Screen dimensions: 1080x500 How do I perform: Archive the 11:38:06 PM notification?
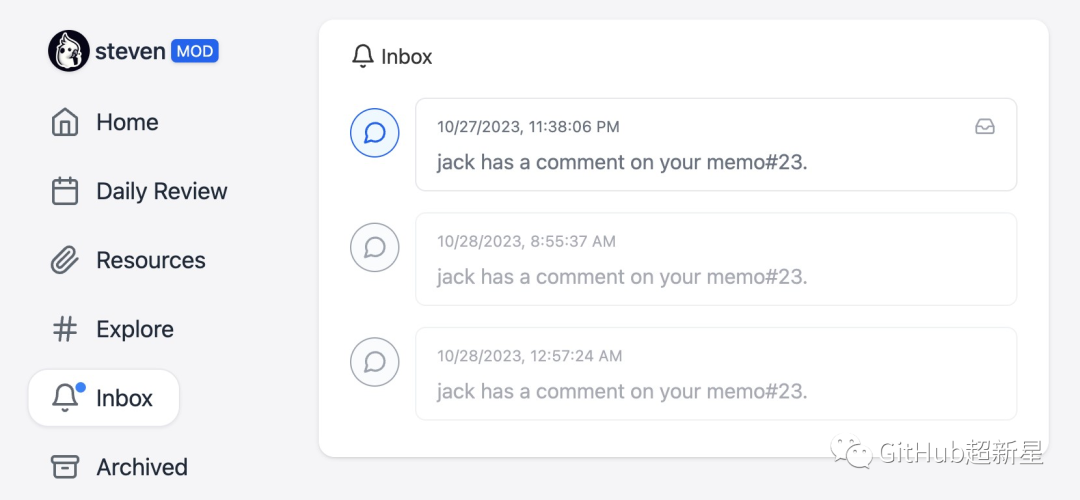tap(984, 127)
